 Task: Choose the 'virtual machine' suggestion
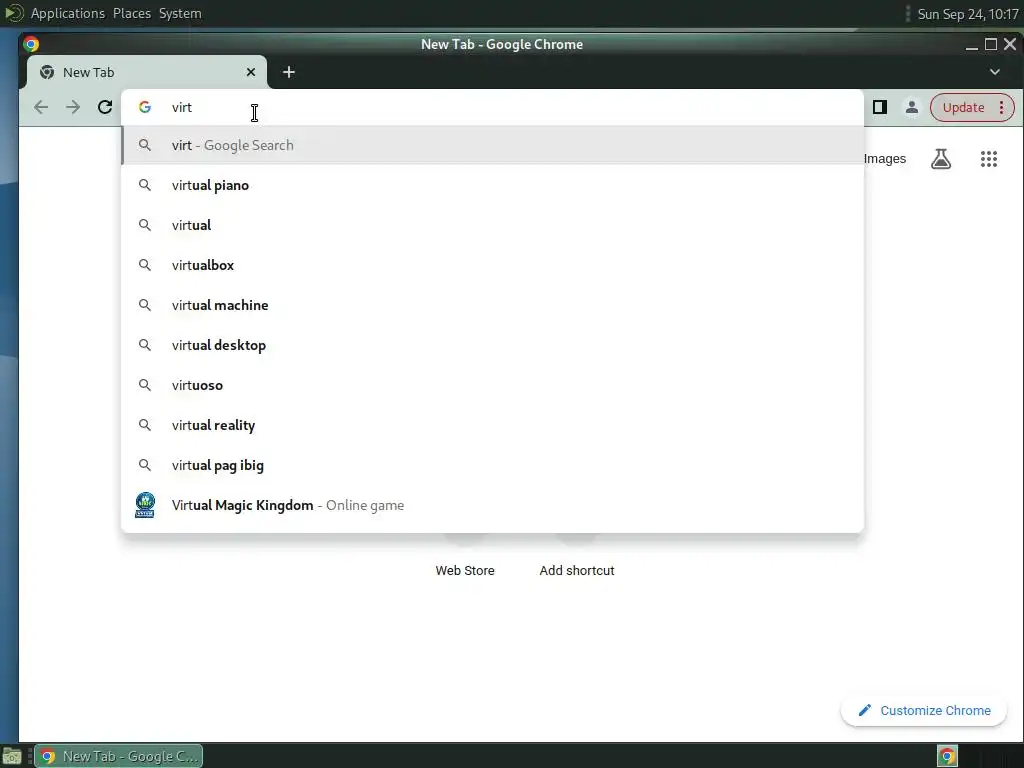click(x=492, y=305)
